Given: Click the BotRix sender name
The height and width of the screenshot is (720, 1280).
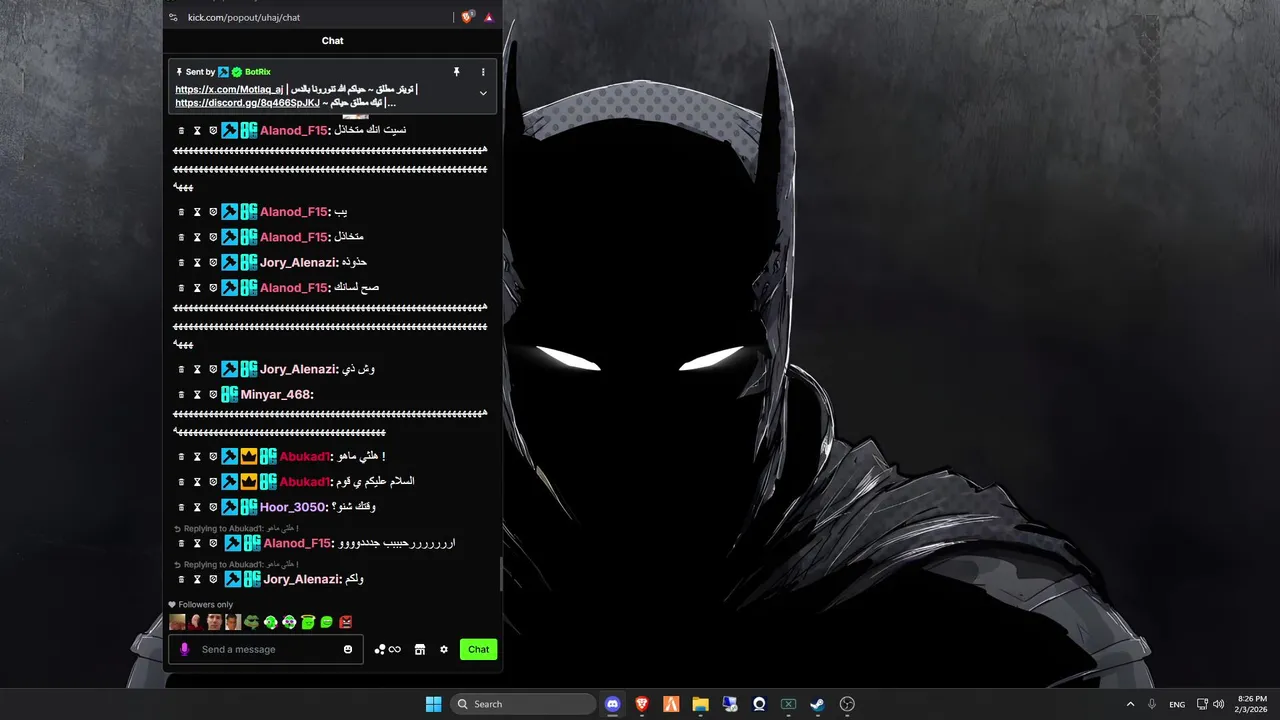Looking at the screenshot, I should (x=258, y=72).
